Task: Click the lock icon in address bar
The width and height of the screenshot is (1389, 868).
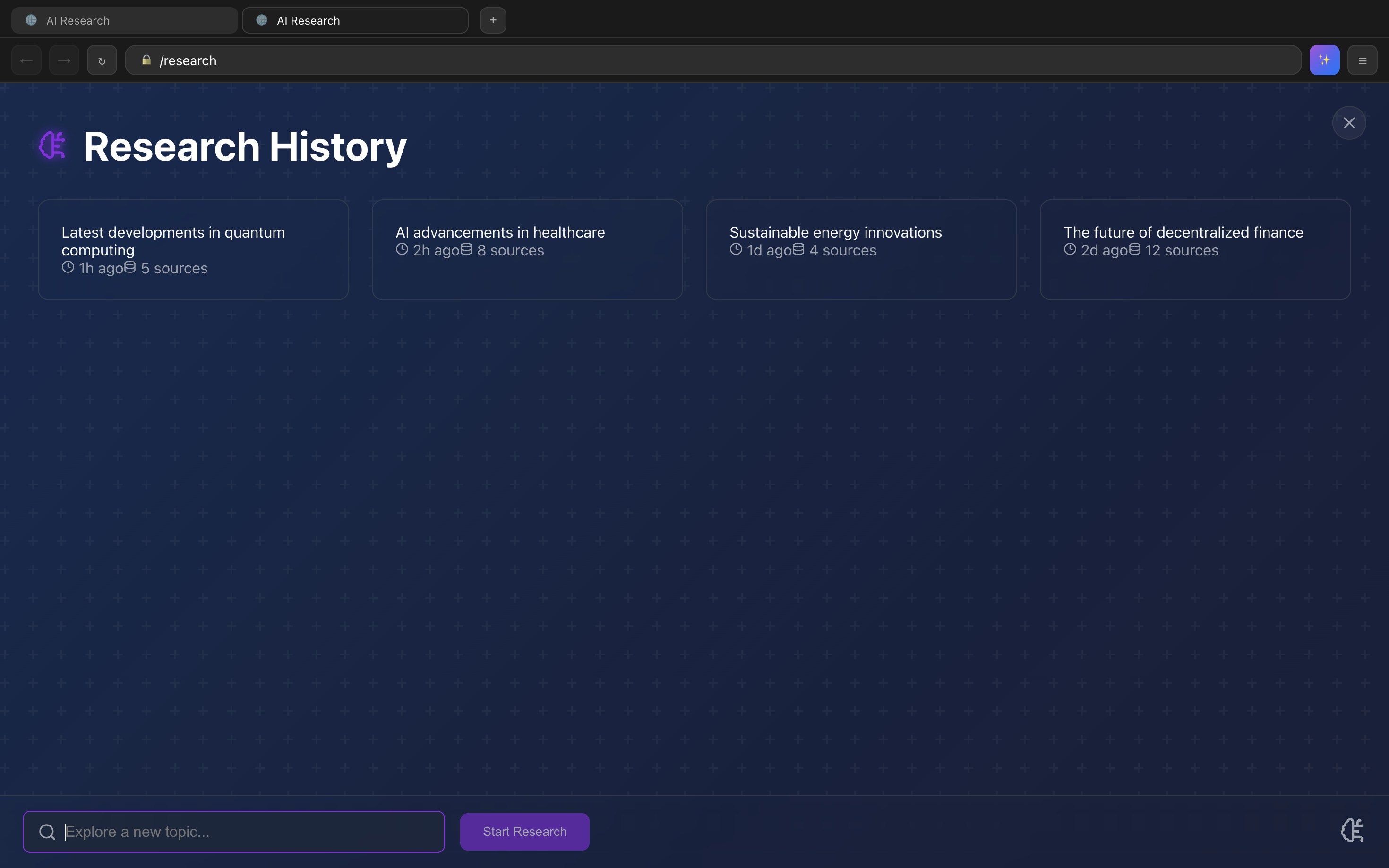Action: (x=146, y=60)
